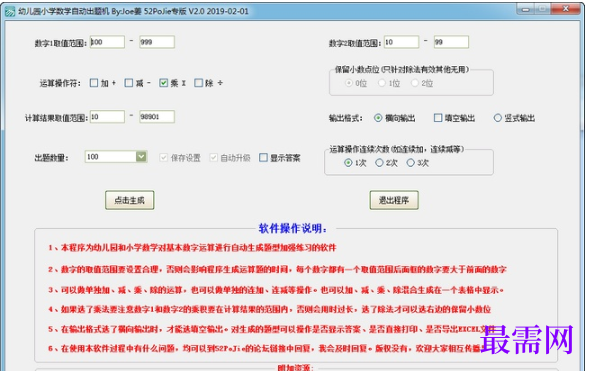The width and height of the screenshot is (592, 371).
Task: Close the window with X button
Action: click(566, 9)
